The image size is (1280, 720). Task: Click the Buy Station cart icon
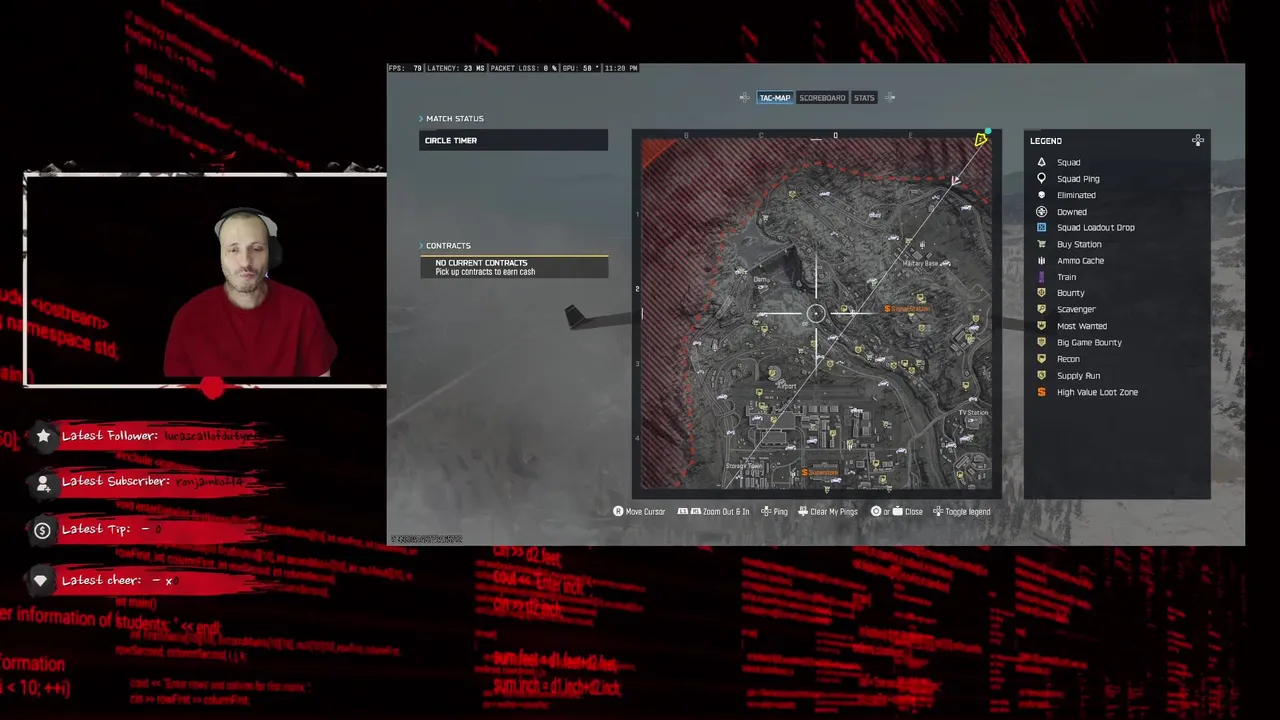(x=1041, y=244)
